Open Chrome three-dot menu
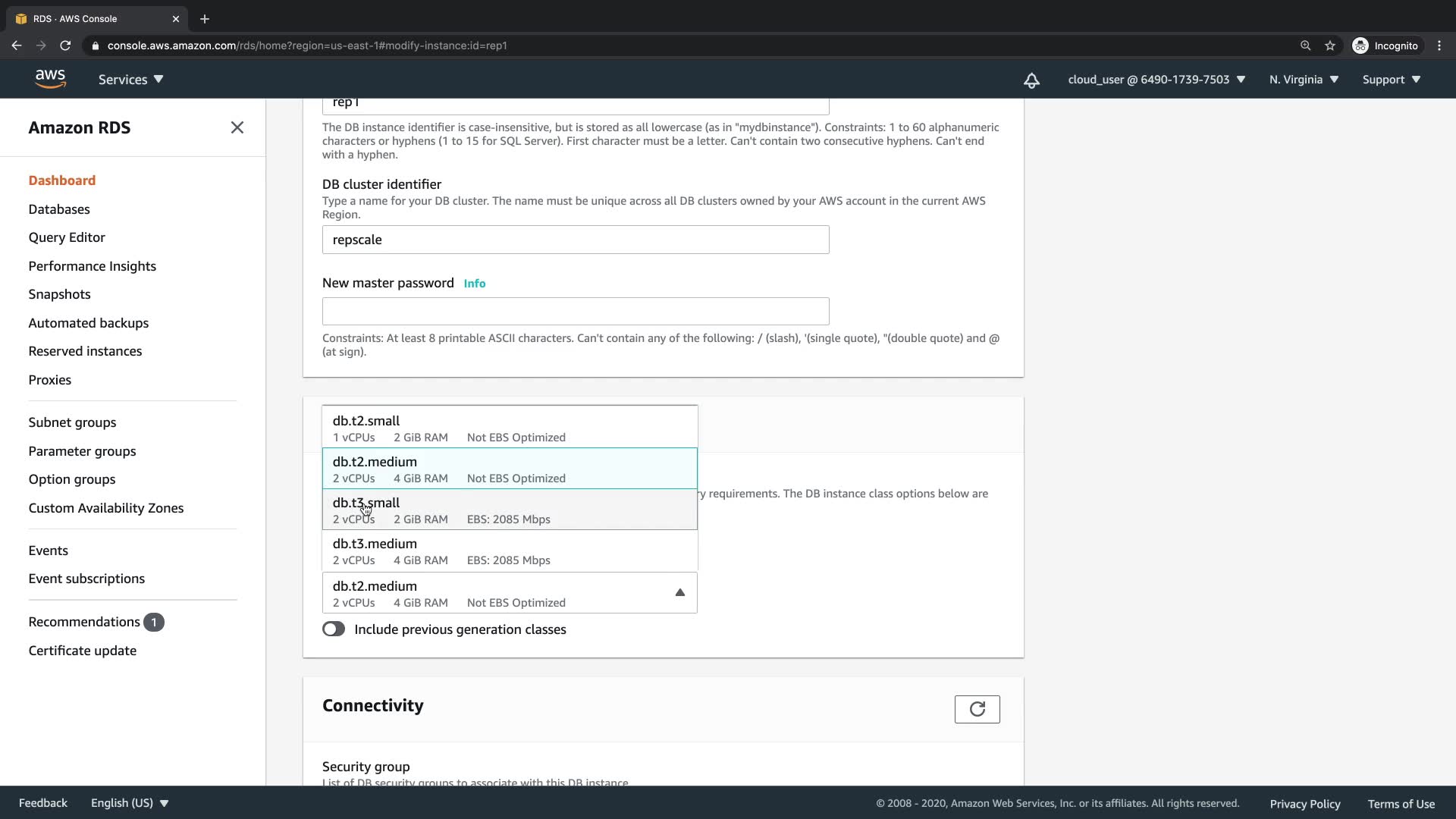The height and width of the screenshot is (819, 1456). (x=1439, y=45)
